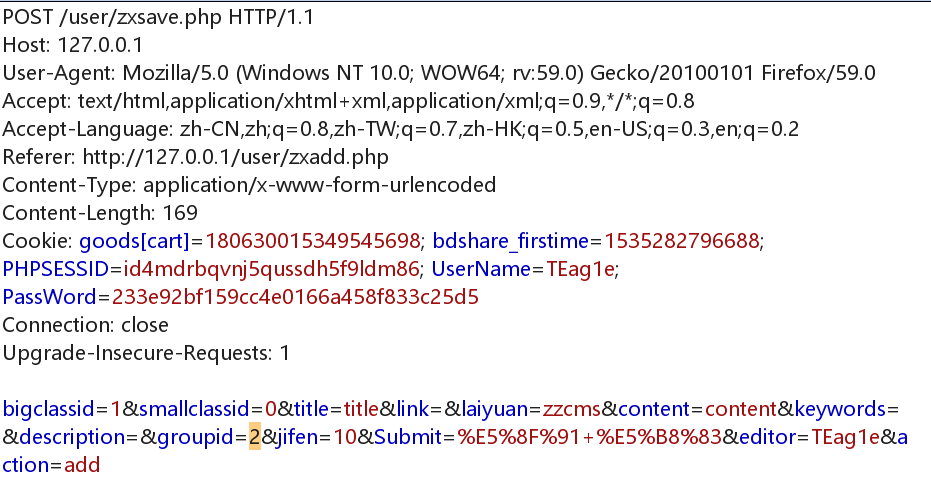Click the Content-Type header line
The image size is (931, 485).
(x=249, y=185)
